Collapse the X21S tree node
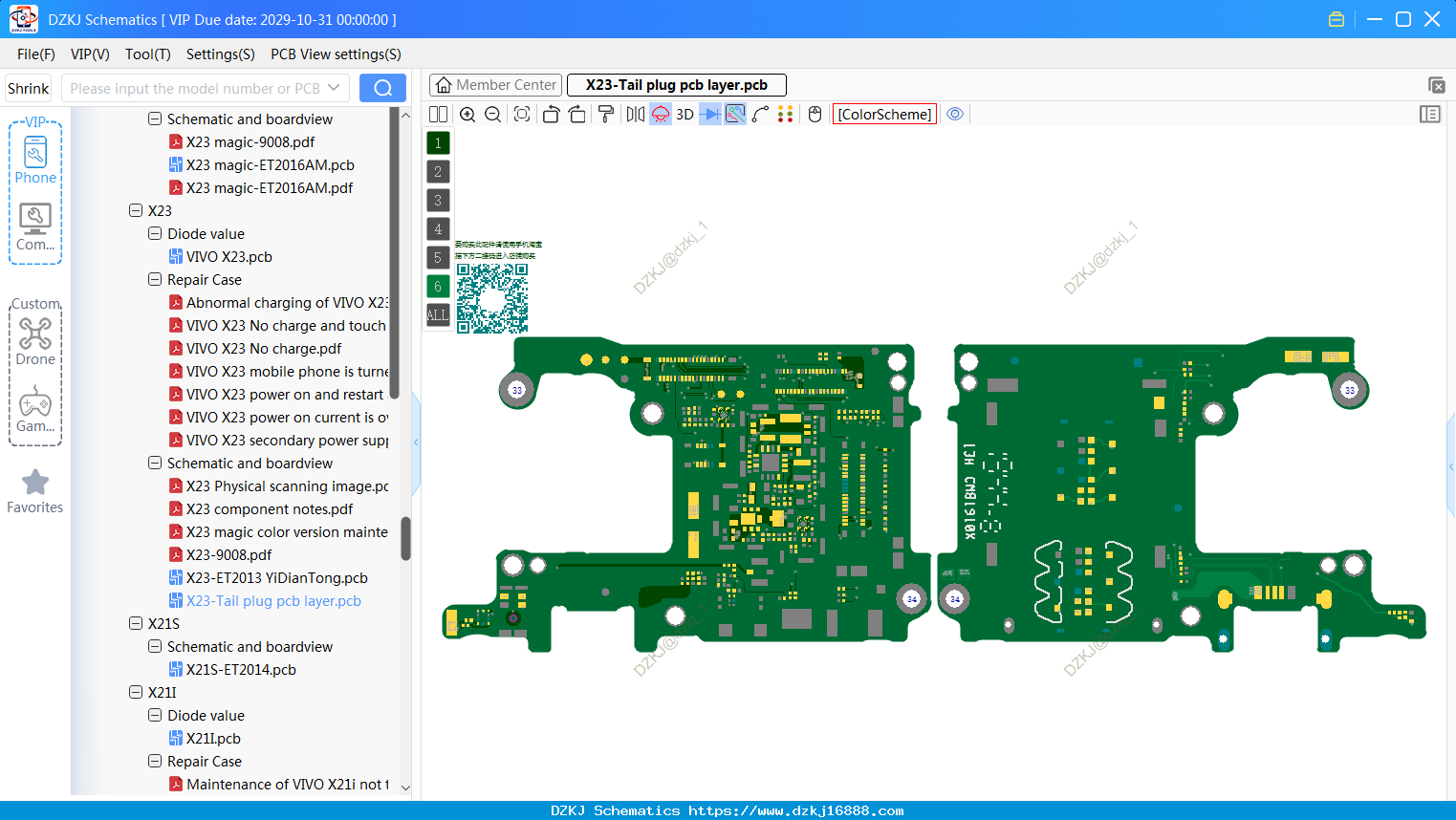 pyautogui.click(x=136, y=623)
